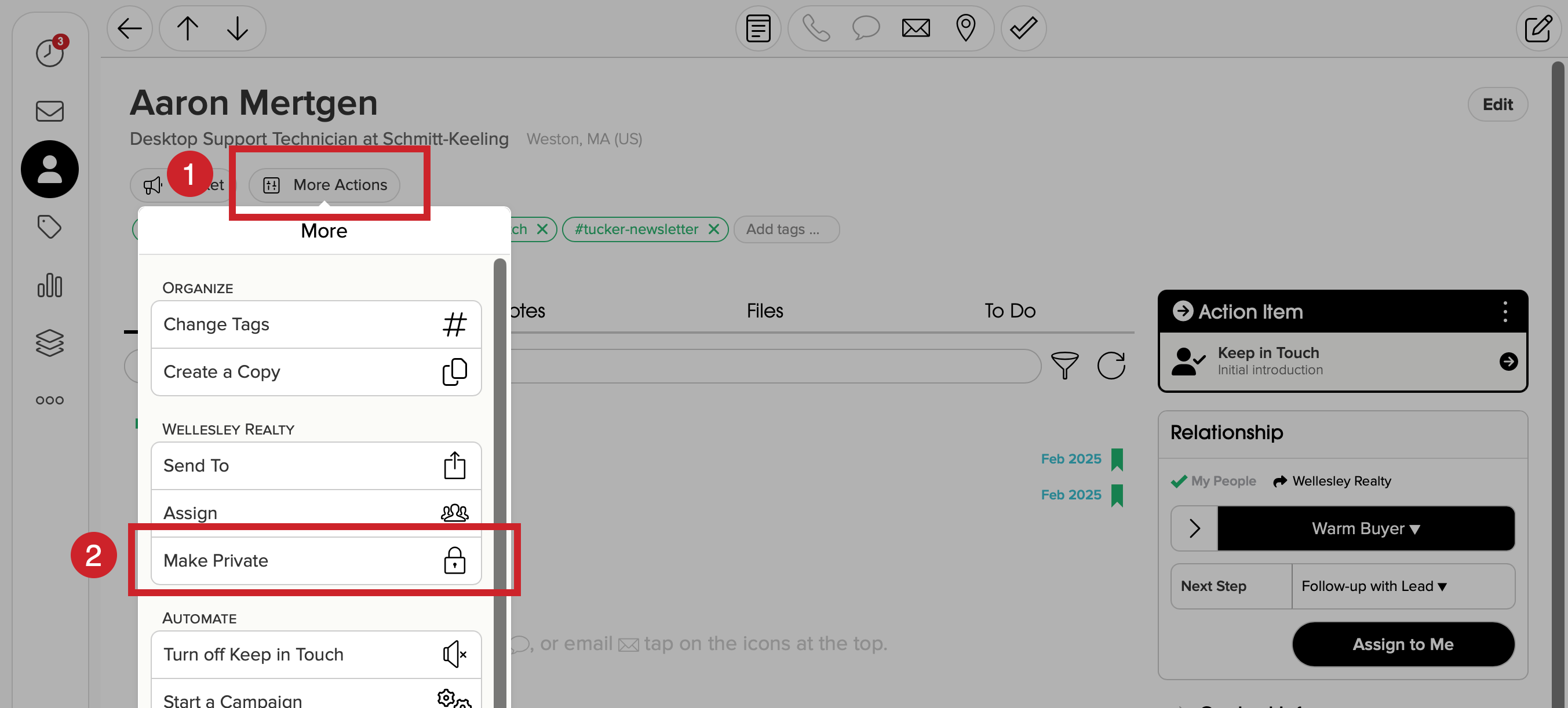Open the Warm Buyer status dropdown
This screenshot has height=708, width=1568.
click(1365, 528)
